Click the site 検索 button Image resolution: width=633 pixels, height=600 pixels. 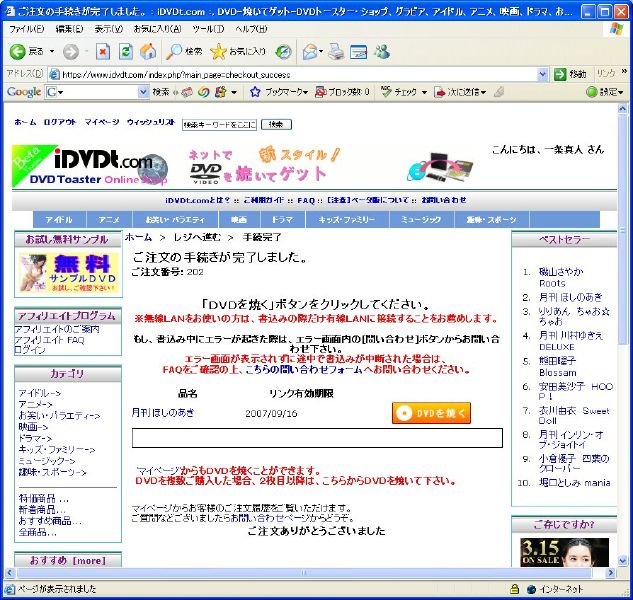276,124
